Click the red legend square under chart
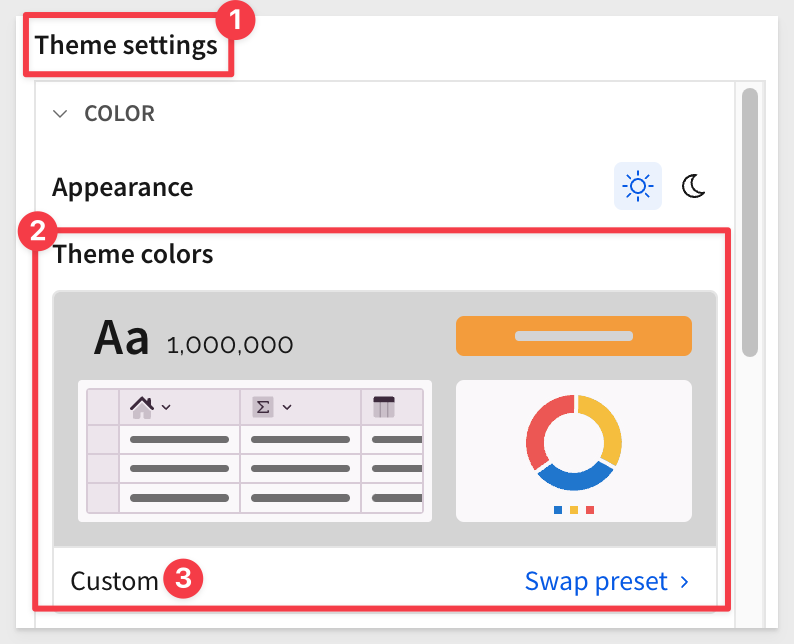The height and width of the screenshot is (644, 794). [x=590, y=510]
